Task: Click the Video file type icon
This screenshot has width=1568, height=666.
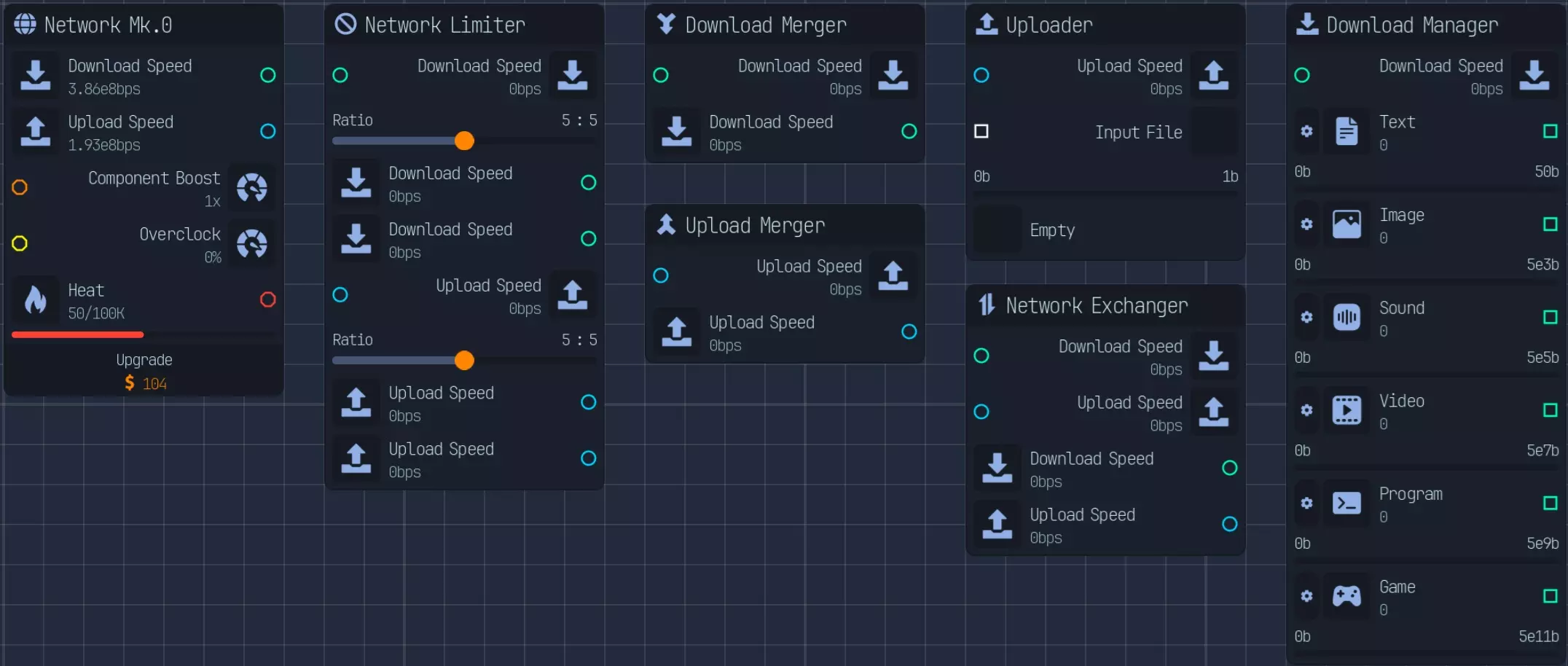Action: (x=1346, y=410)
